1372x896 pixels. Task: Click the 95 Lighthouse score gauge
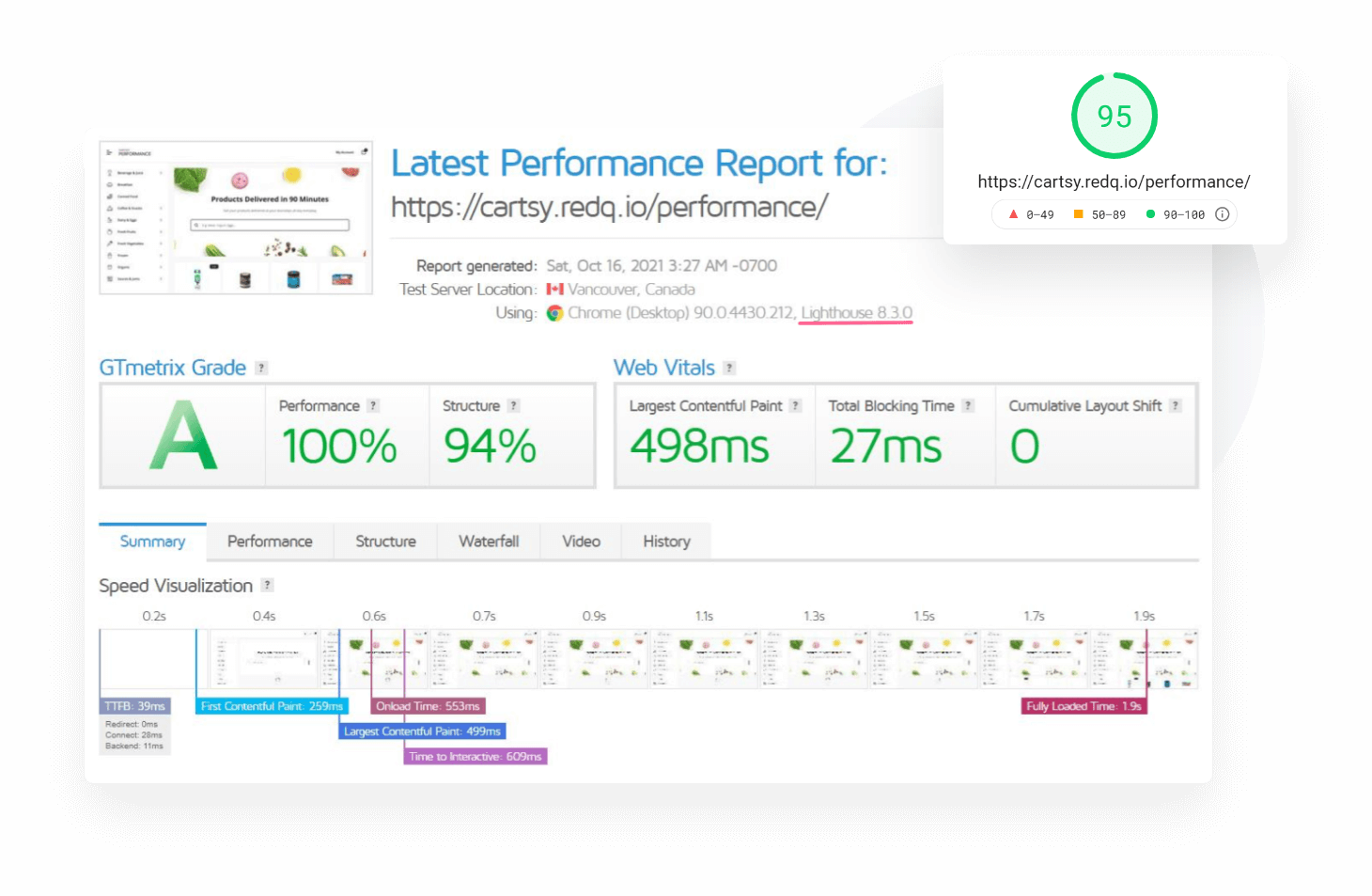(x=1115, y=116)
